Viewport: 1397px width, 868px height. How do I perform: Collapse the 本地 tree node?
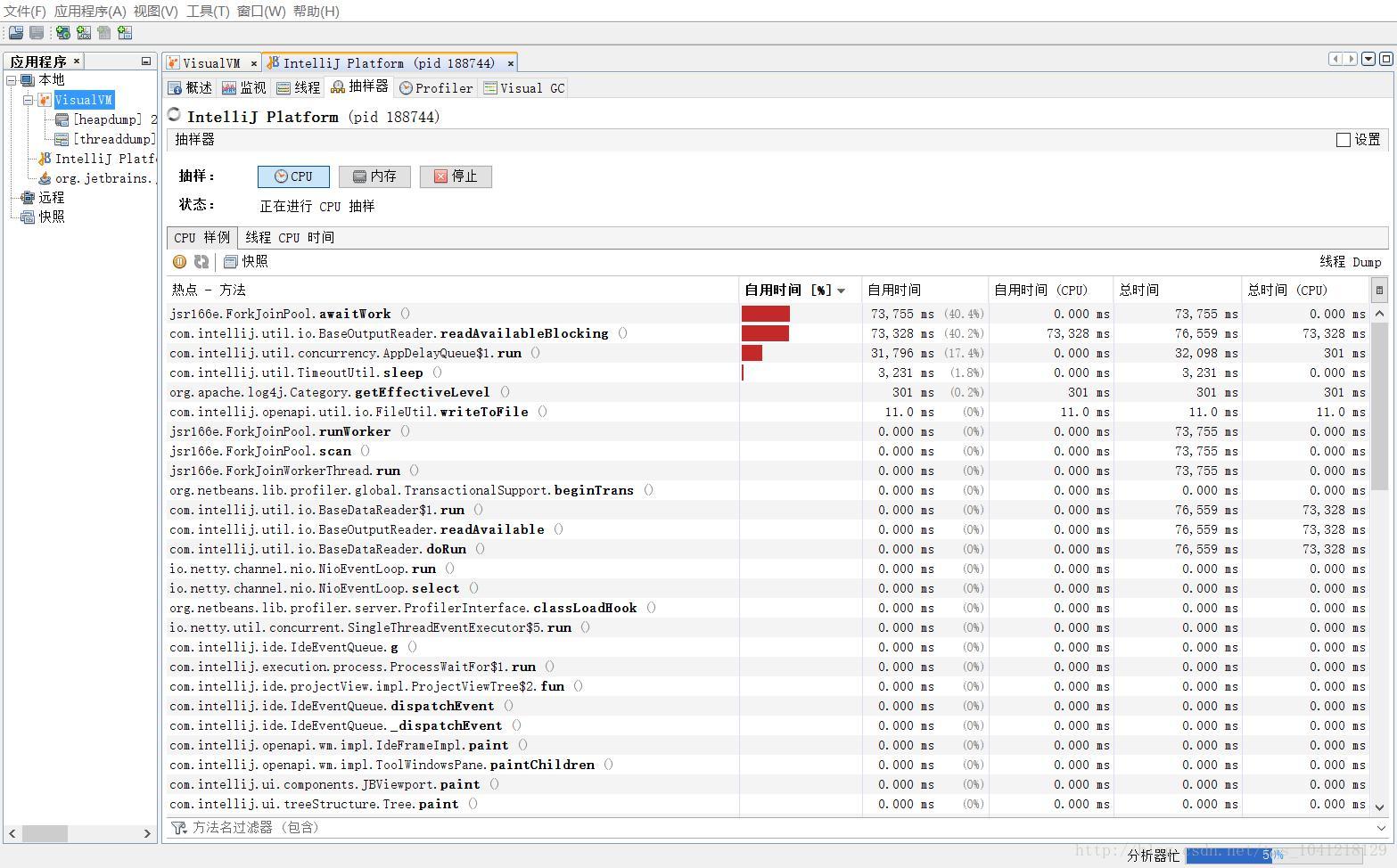(12, 80)
